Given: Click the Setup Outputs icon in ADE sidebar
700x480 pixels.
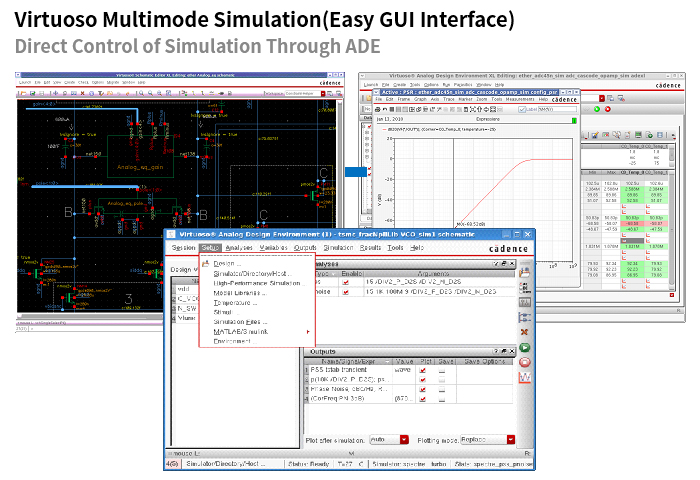Looking at the screenshot, I should pos(525,317).
